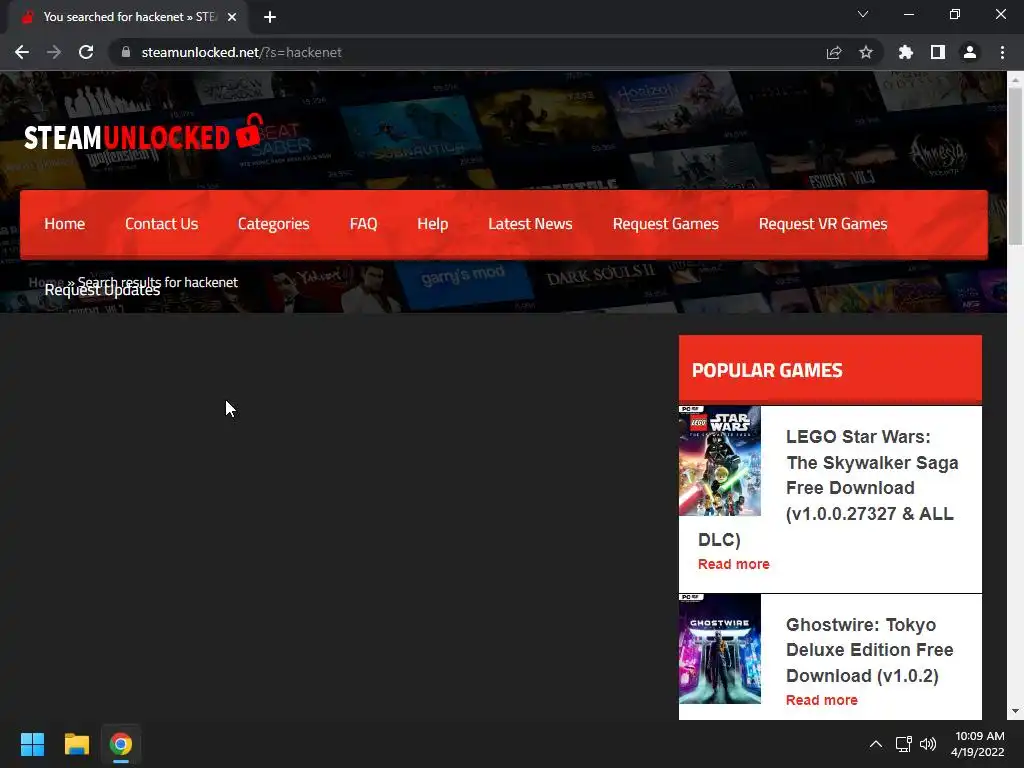Click the page vertical scrollbar thumb

coord(1015,167)
